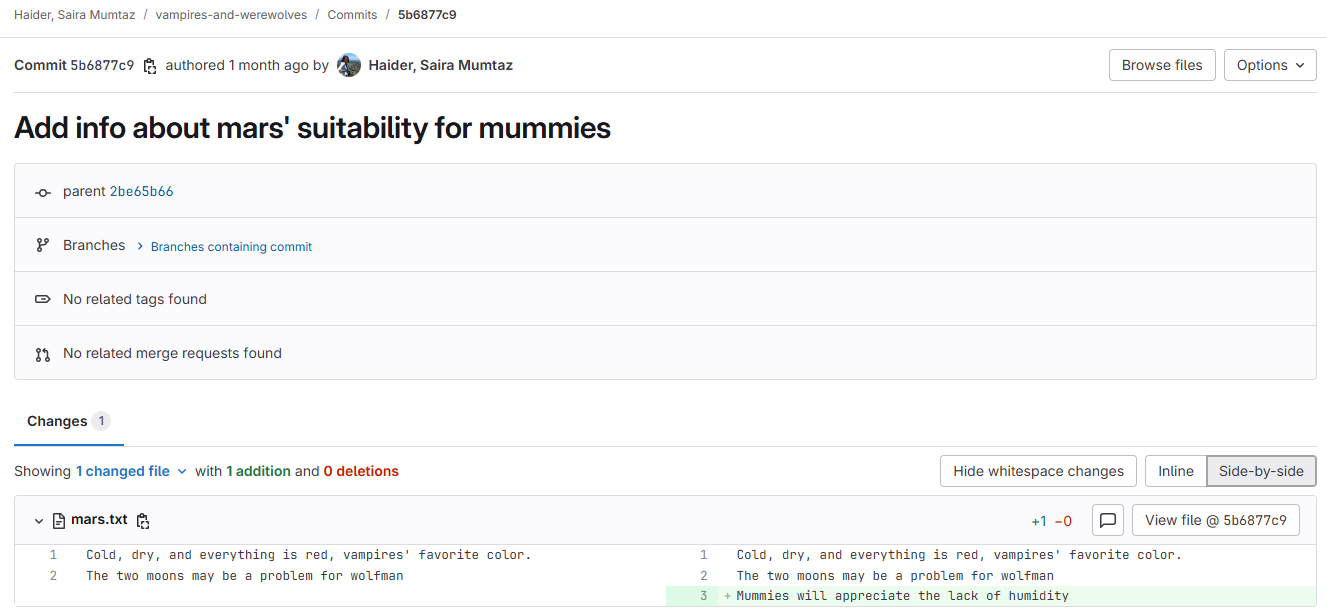The width and height of the screenshot is (1327, 614).
Task: Select Side-by-side diff view
Action: click(x=1261, y=471)
